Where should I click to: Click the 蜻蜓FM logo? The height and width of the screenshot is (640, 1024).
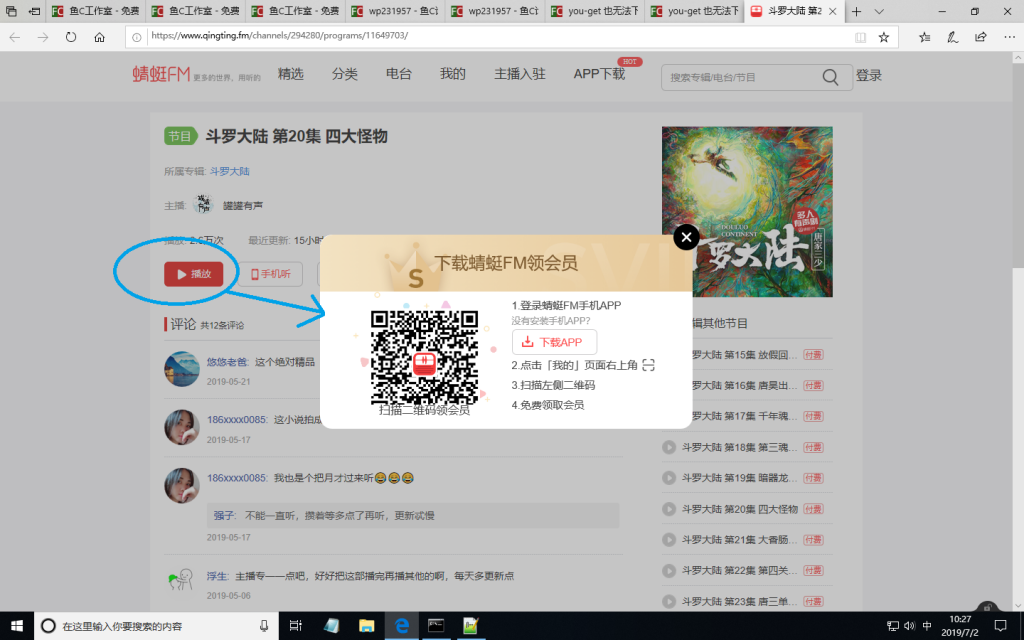coord(161,74)
